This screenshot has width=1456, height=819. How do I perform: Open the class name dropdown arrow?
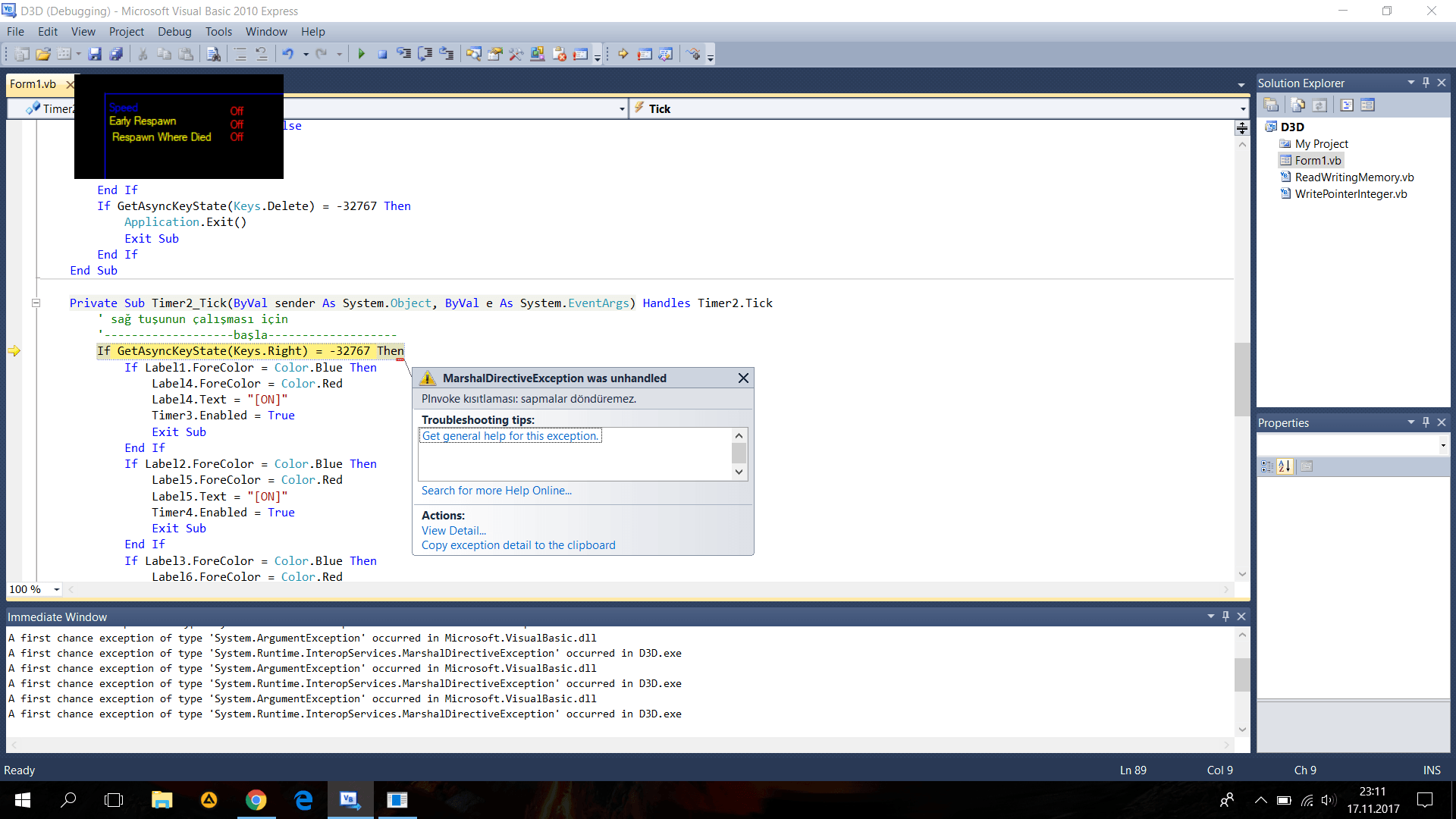(622, 109)
